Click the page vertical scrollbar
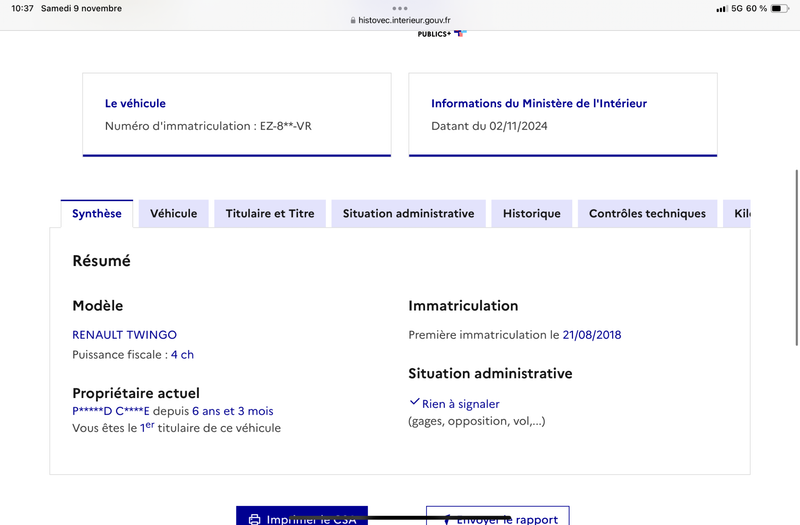800x525 pixels. pos(796,258)
